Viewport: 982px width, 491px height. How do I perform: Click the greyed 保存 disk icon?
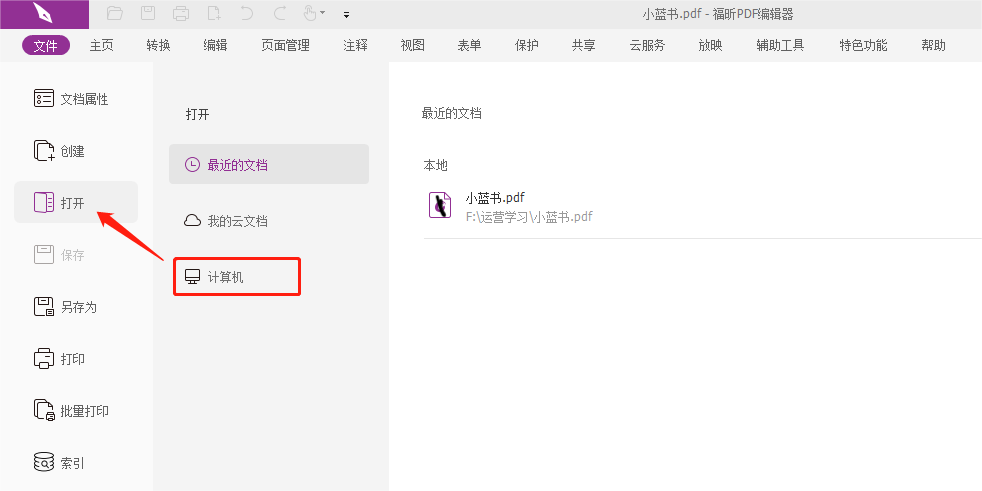[x=44, y=255]
